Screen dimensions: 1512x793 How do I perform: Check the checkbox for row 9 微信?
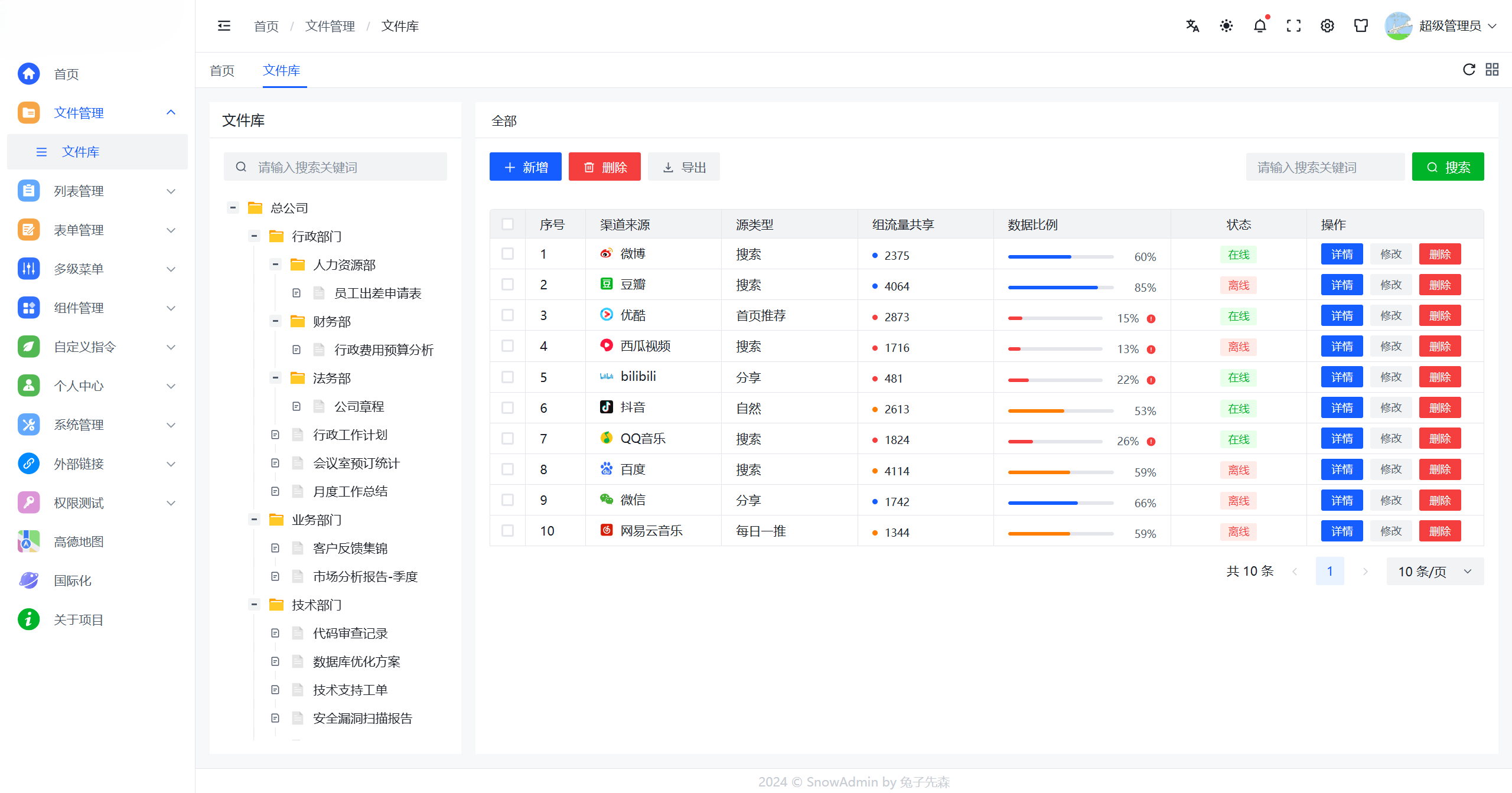507,500
